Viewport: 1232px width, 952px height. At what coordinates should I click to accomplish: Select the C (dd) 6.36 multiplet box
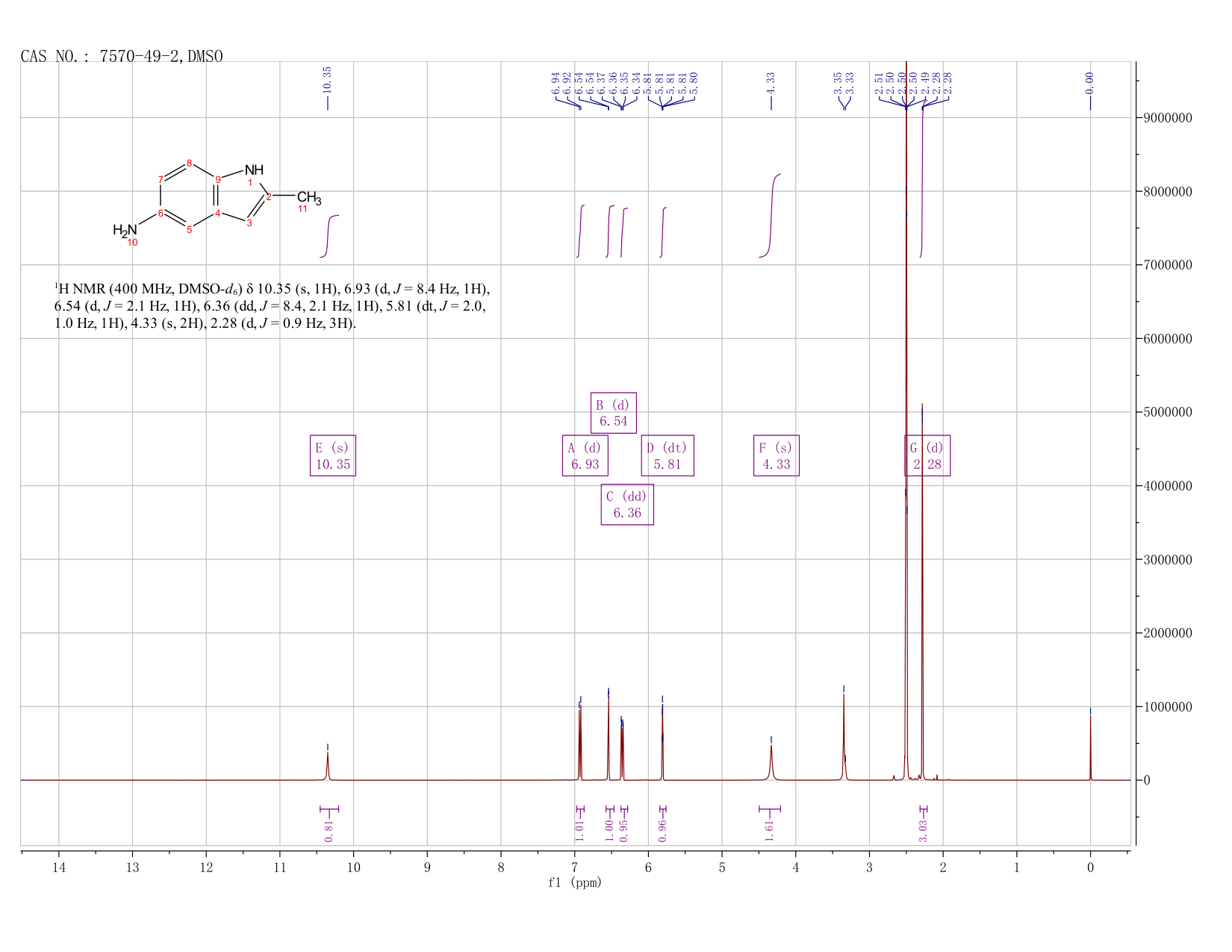[627, 504]
